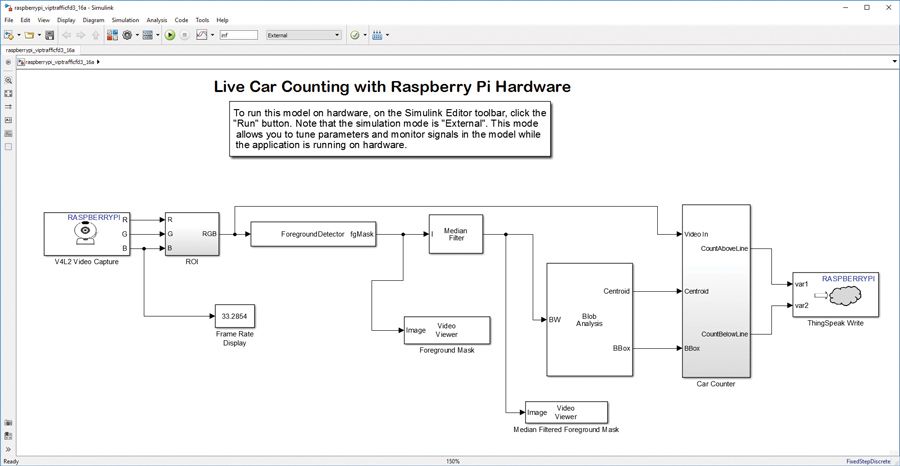Click the Build Model toolbar icon
900x466 pixels.
[378, 35]
